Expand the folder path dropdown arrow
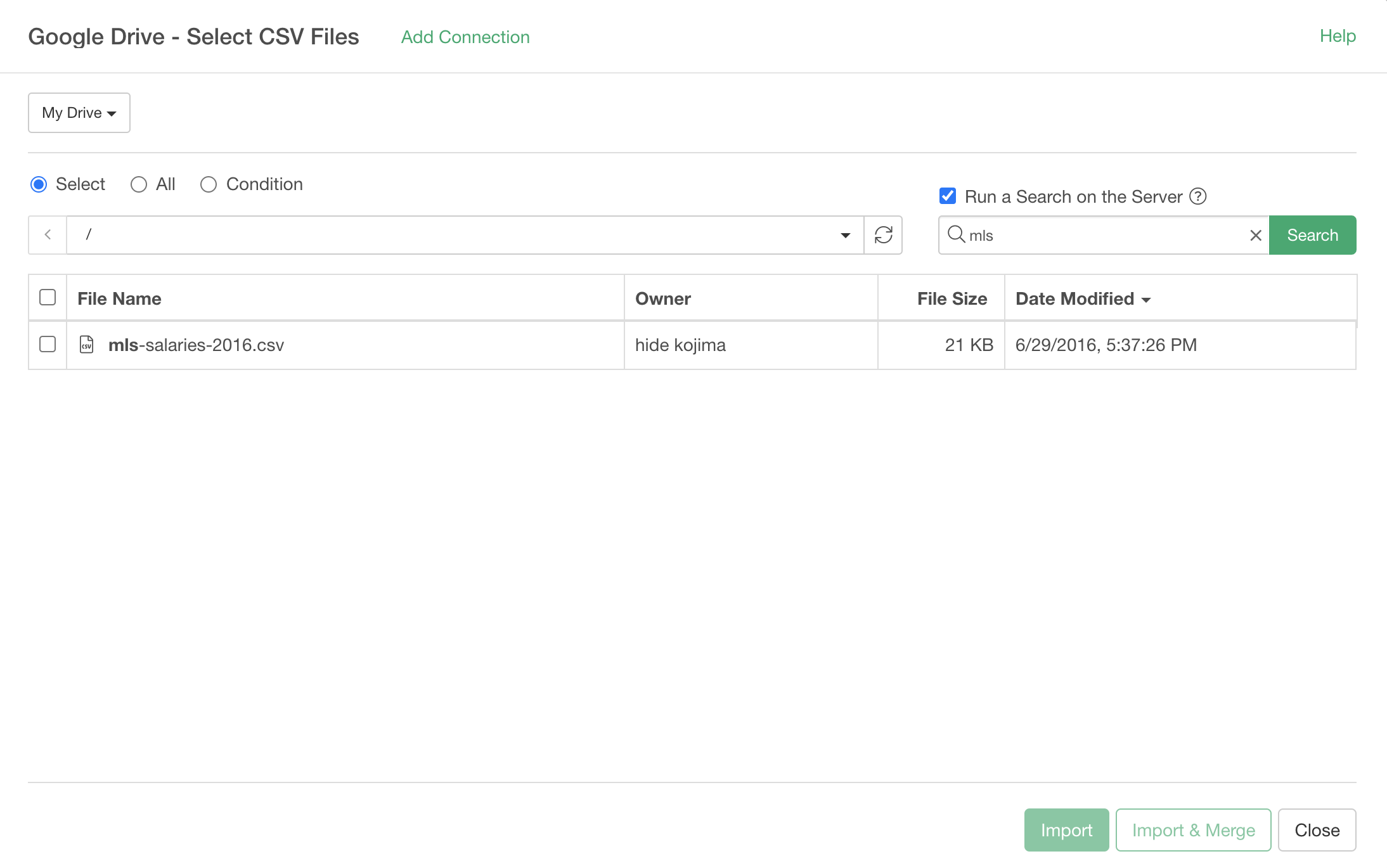This screenshot has height=868, width=1387. pos(845,235)
